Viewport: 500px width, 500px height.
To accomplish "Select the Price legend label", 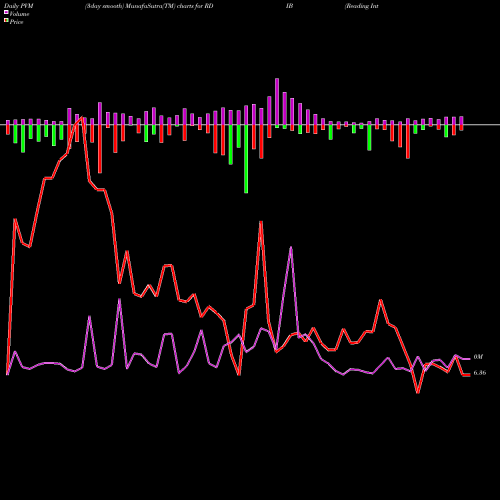I will 16,22.
